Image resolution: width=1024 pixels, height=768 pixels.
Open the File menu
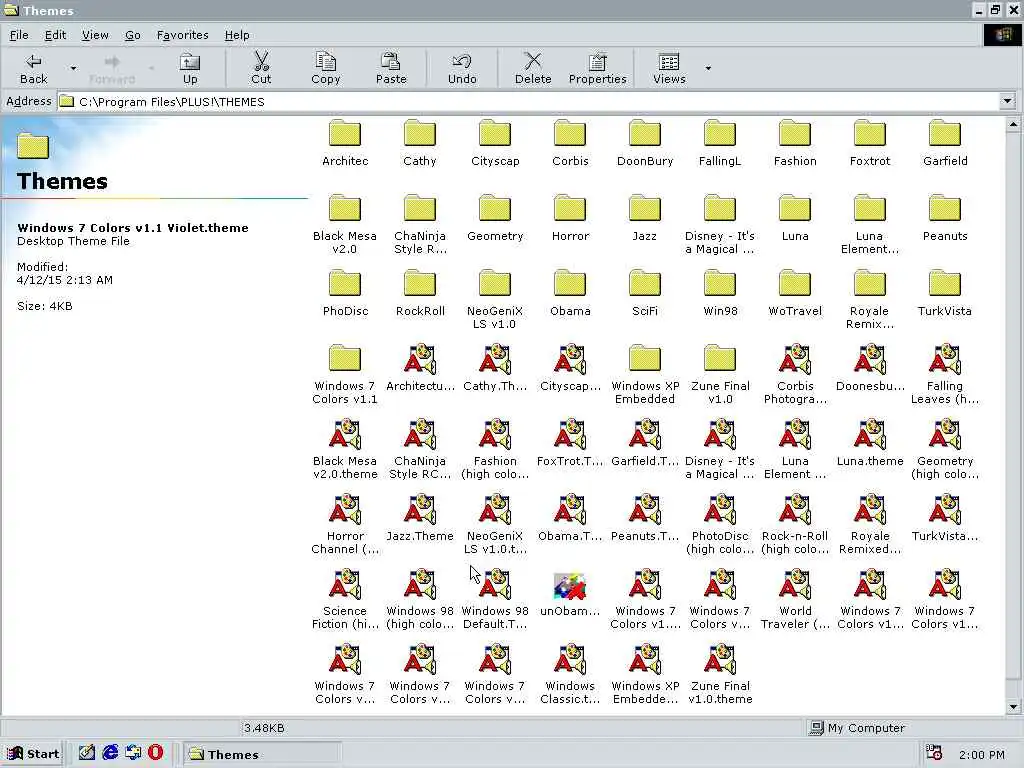coord(19,35)
